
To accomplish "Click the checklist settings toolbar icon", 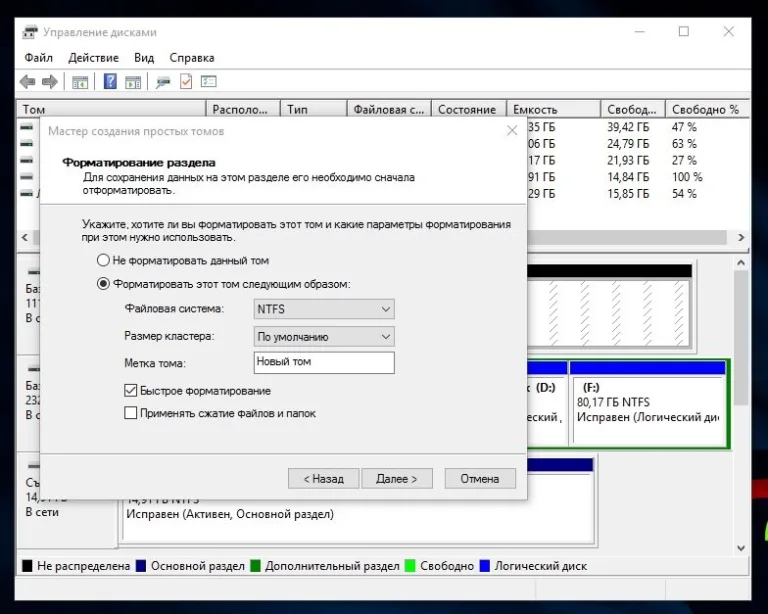I will pyautogui.click(x=209, y=81).
